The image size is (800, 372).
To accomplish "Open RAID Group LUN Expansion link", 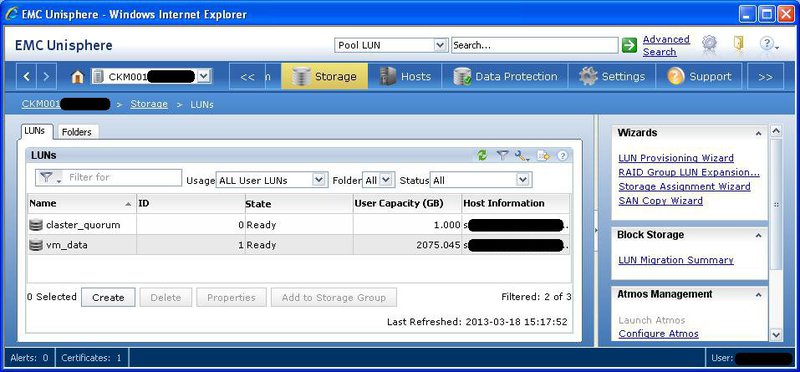I will pyautogui.click(x=689, y=172).
